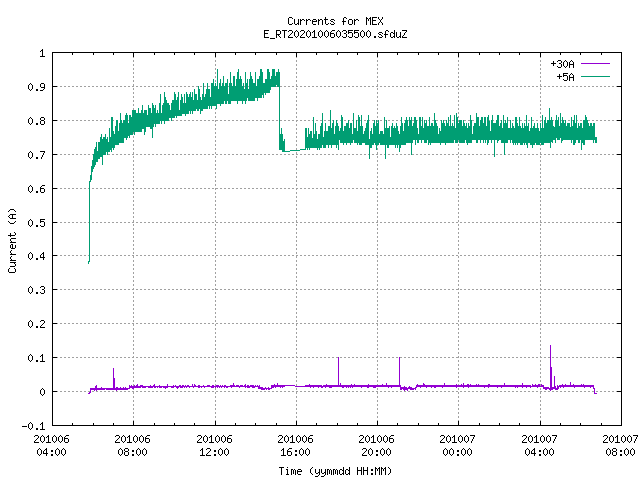Click the y-axis tick value 0.4

click(x=36, y=256)
